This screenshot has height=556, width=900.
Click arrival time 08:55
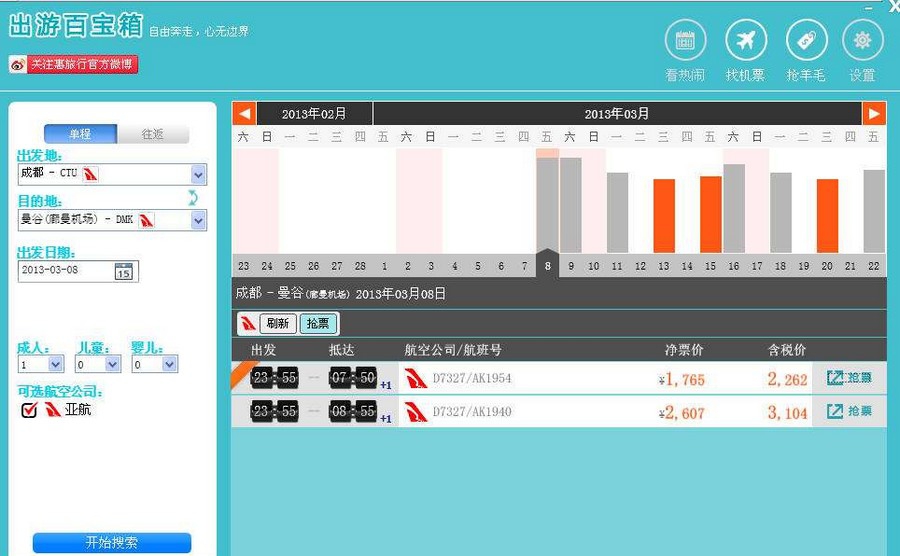353,411
